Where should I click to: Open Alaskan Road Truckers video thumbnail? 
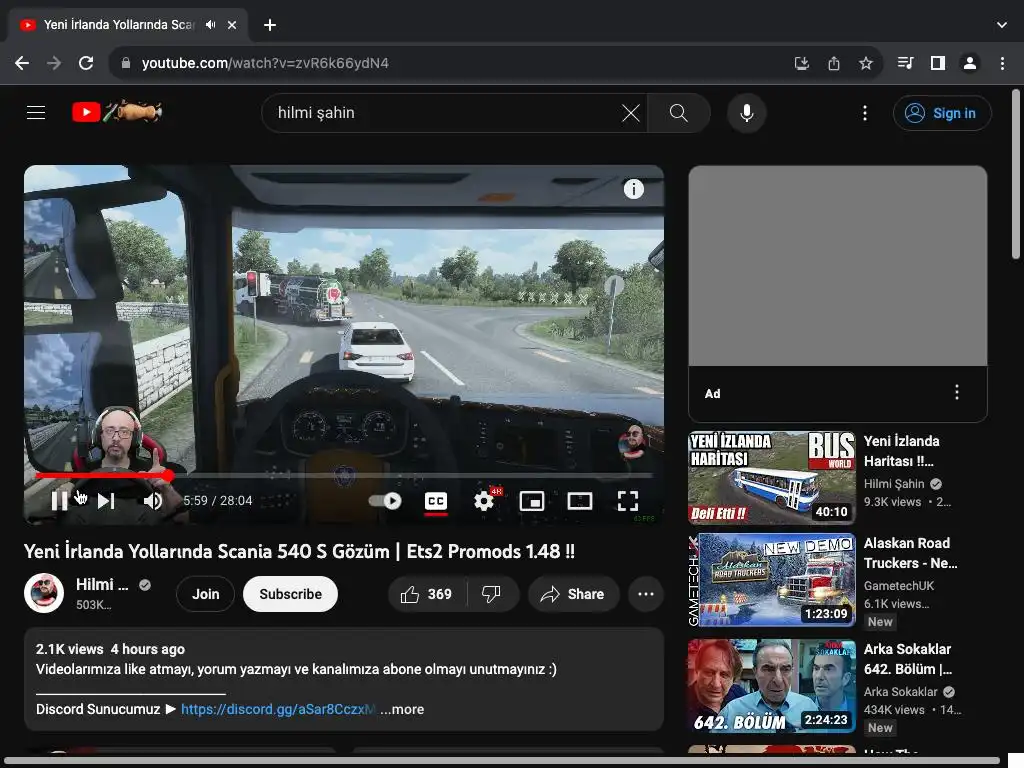click(x=771, y=581)
